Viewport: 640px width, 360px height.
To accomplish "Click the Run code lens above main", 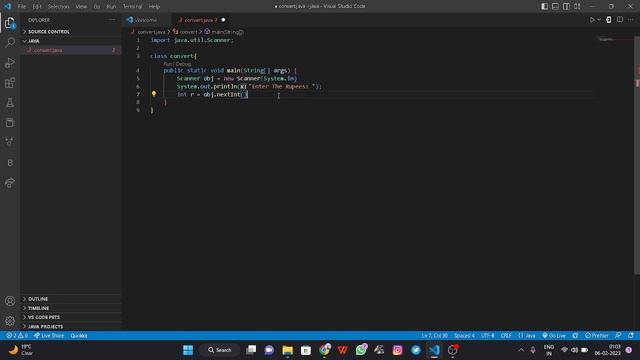I will [x=168, y=64].
